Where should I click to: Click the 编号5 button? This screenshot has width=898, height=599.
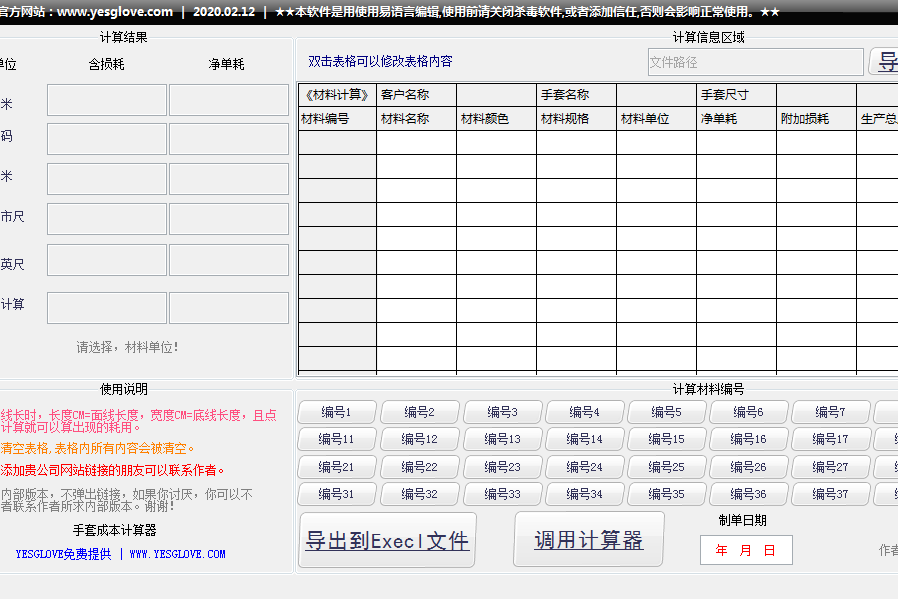tap(666, 412)
